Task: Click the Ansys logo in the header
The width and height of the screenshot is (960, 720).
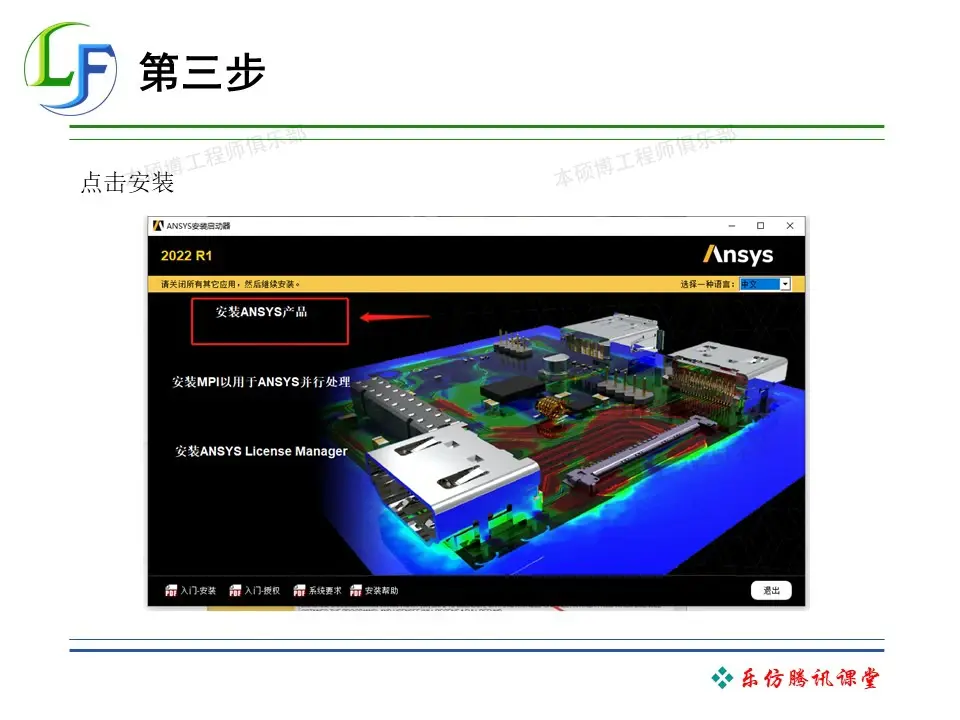Action: tap(738, 255)
